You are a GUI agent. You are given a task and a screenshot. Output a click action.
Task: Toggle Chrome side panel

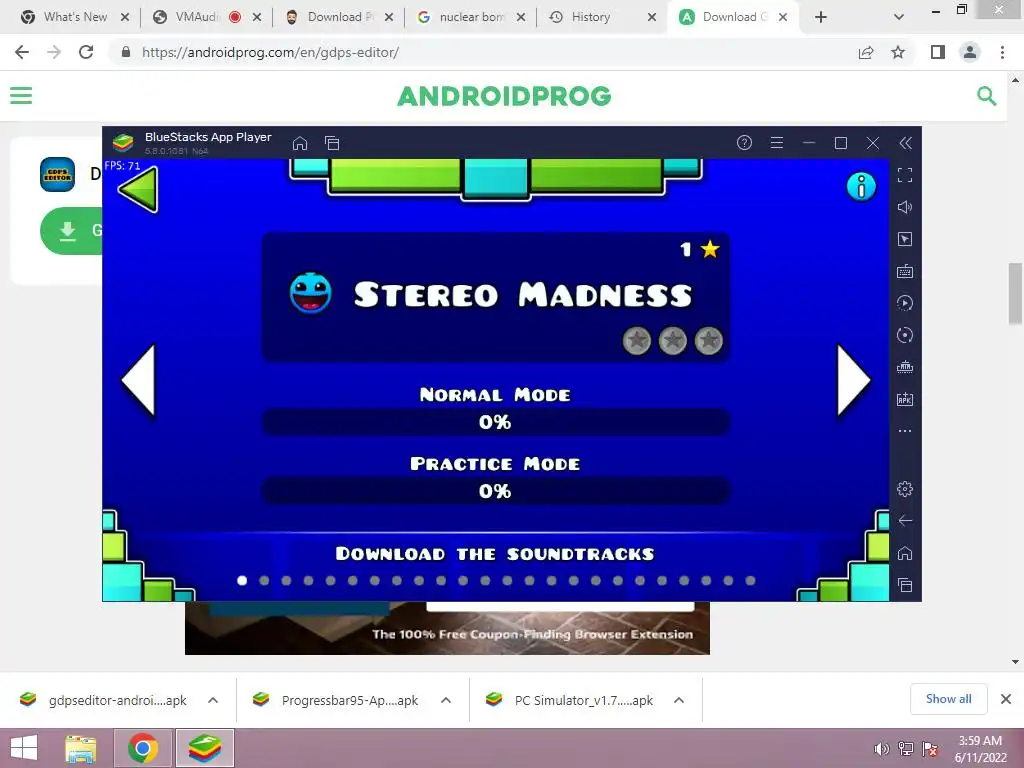(938, 52)
